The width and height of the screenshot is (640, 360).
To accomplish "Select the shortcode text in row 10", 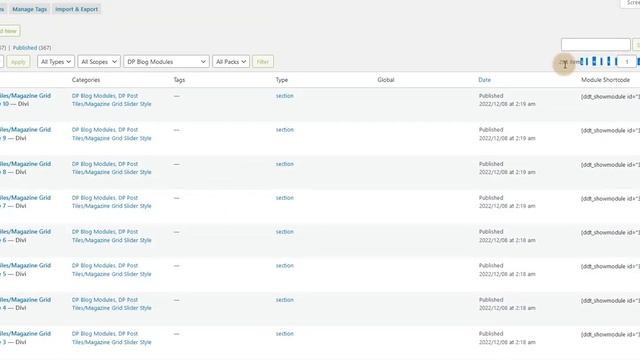I will pyautogui.click(x=610, y=97).
